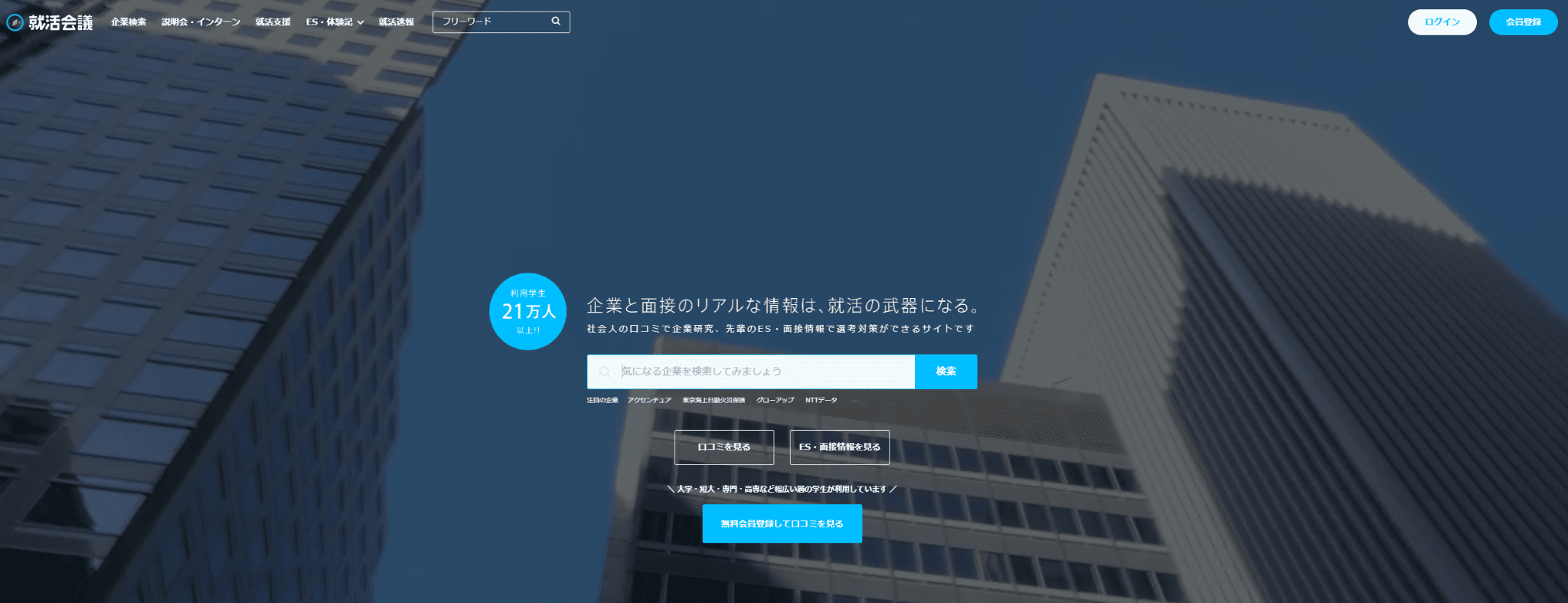The image size is (1568, 603).
Task: Click the 口コミを見る button
Action: (x=724, y=447)
